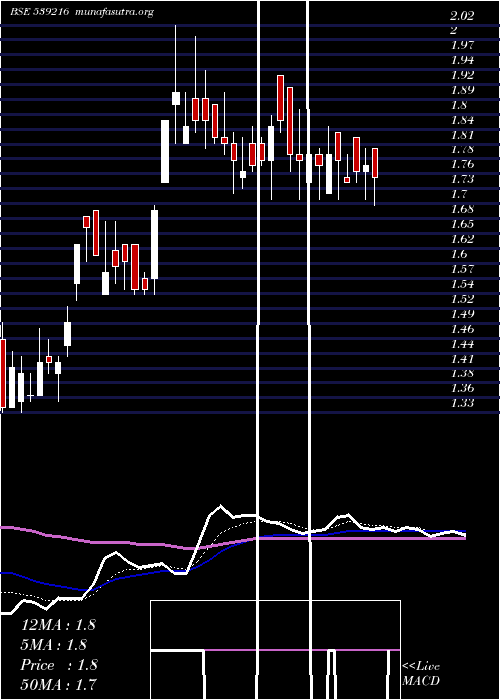Click the 1.78 price axis label
Image resolution: width=500 pixels, height=700 pixels.
click(x=462, y=149)
